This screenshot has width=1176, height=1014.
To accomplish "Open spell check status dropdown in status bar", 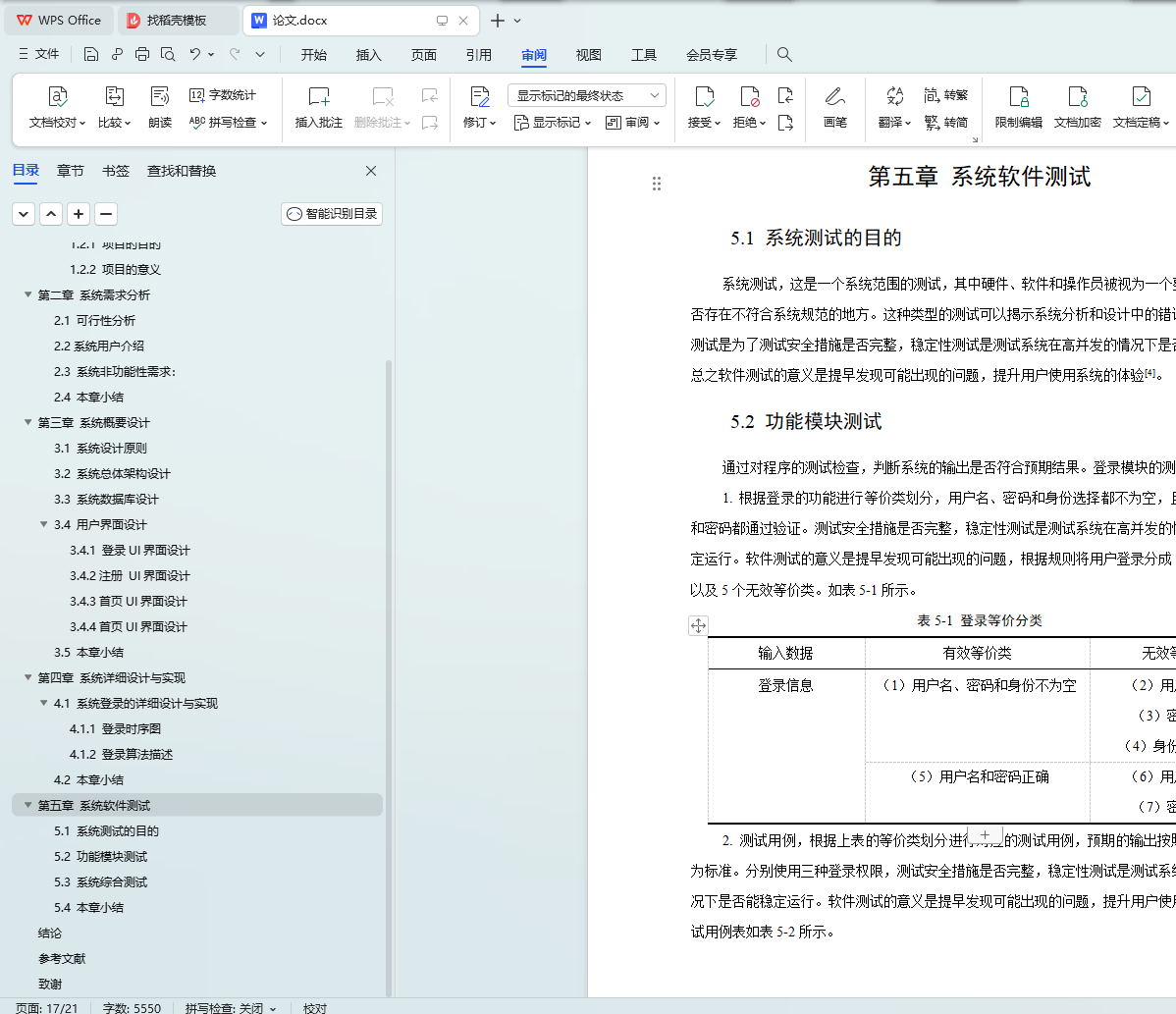I will click(272, 1009).
